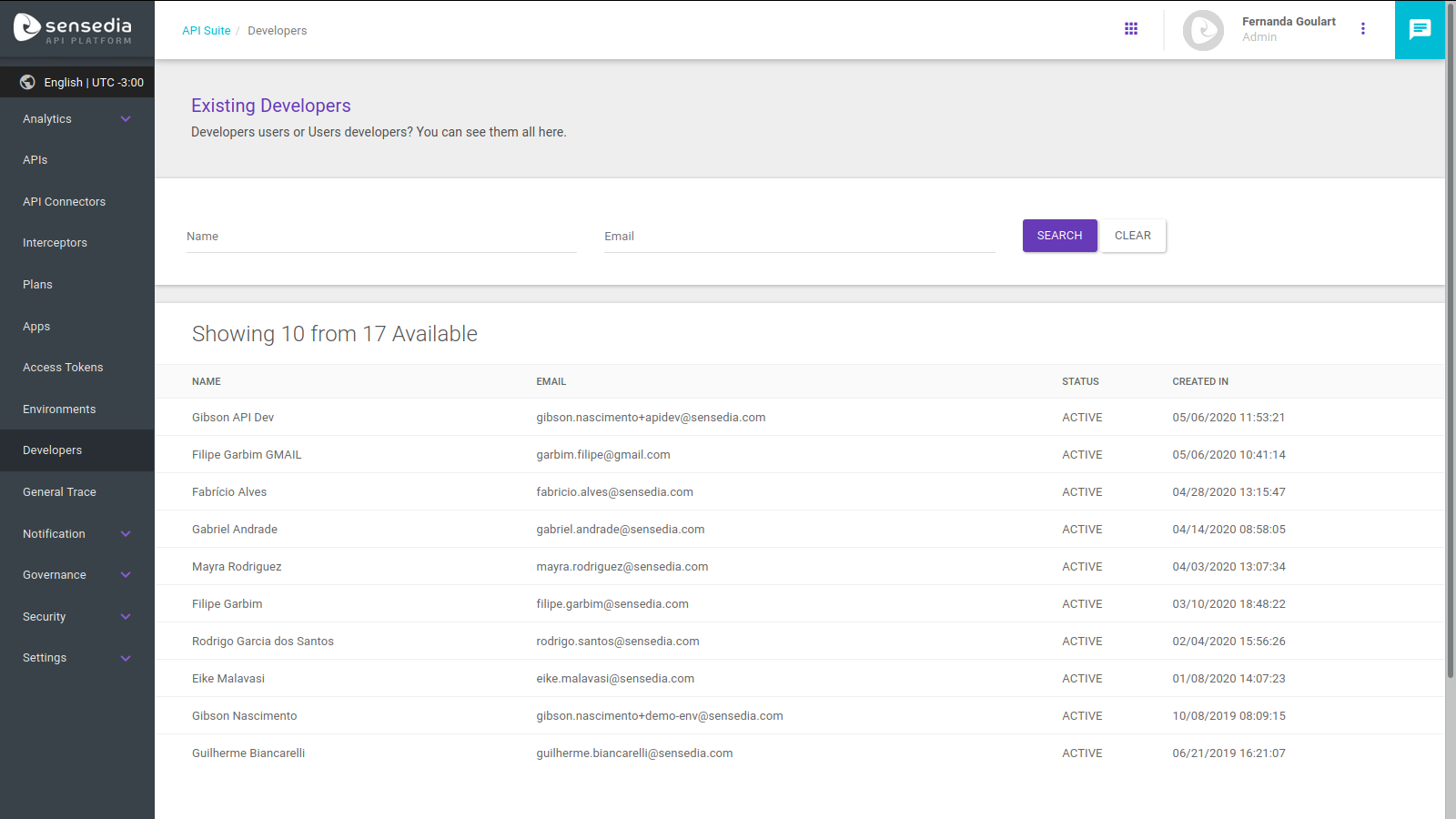Select the Gibson API Dev developer row
The width and height of the screenshot is (1456, 819).
click(233, 418)
